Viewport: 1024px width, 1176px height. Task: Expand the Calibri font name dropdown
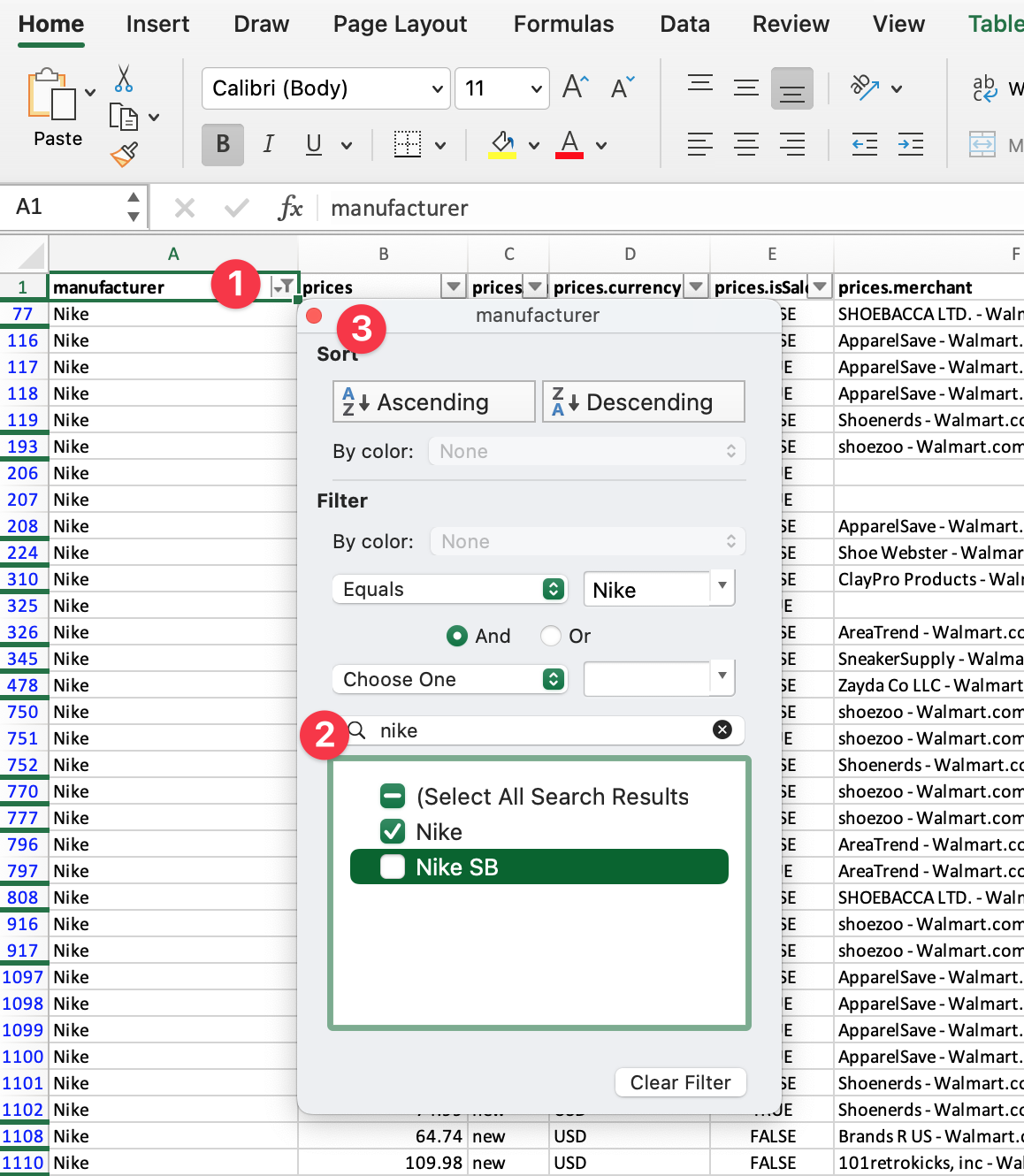coord(437,88)
